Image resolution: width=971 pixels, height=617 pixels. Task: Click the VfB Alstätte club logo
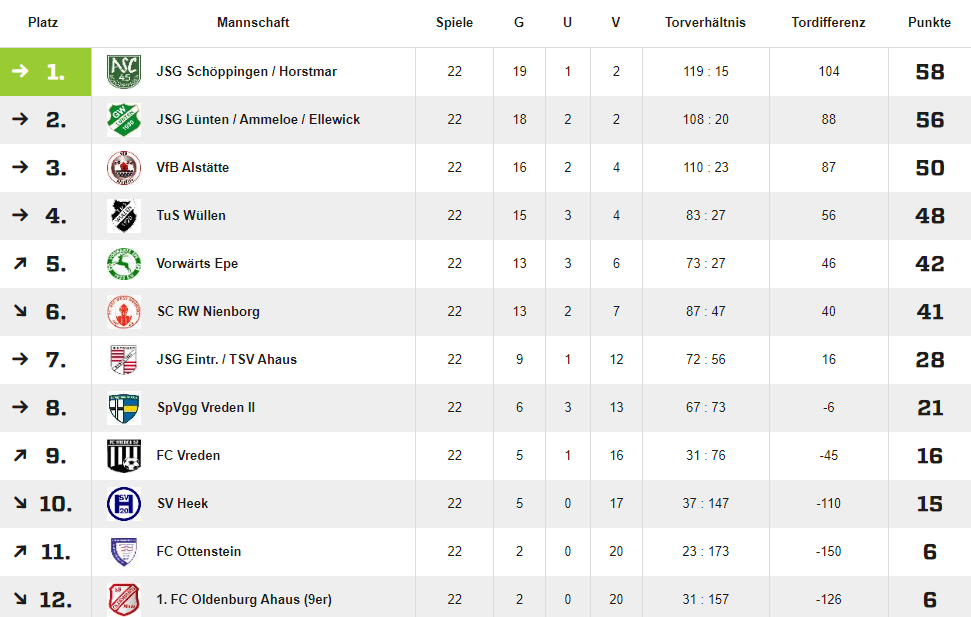124,168
